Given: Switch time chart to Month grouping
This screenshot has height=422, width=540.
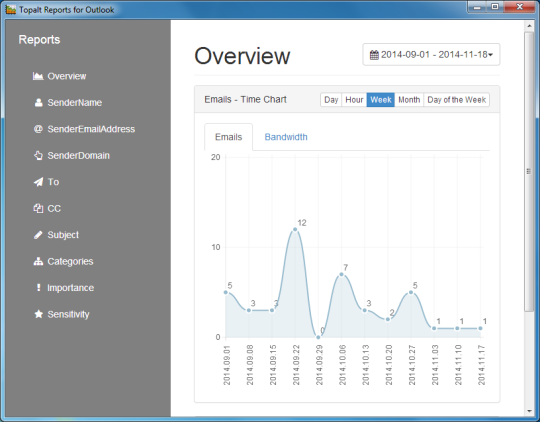Looking at the screenshot, I should click(x=409, y=100).
